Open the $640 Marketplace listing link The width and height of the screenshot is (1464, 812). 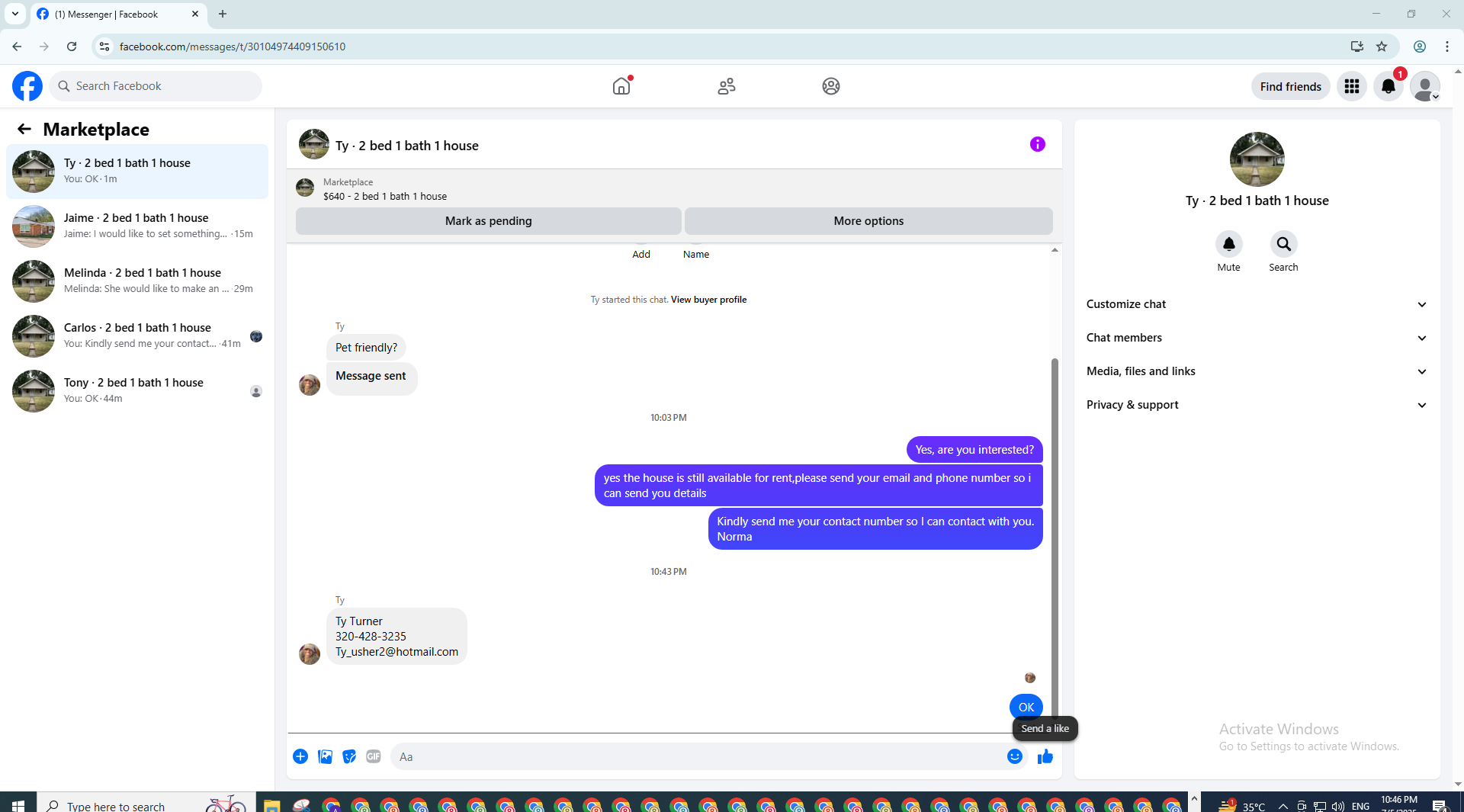[385, 196]
